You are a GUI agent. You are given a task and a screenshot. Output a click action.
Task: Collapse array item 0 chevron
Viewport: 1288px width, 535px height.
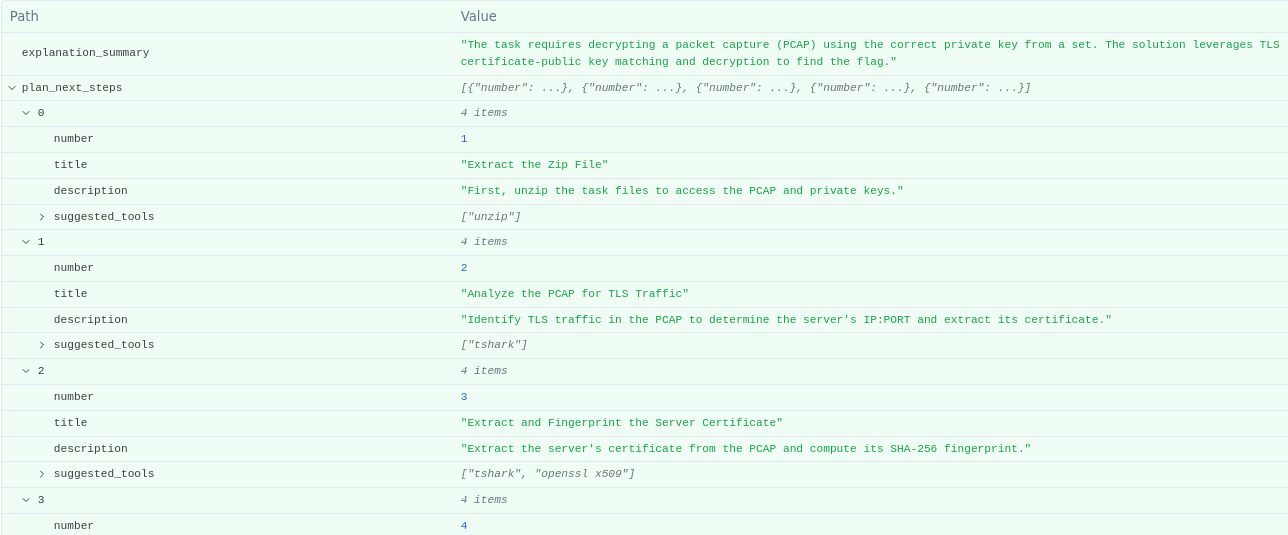[x=26, y=113]
